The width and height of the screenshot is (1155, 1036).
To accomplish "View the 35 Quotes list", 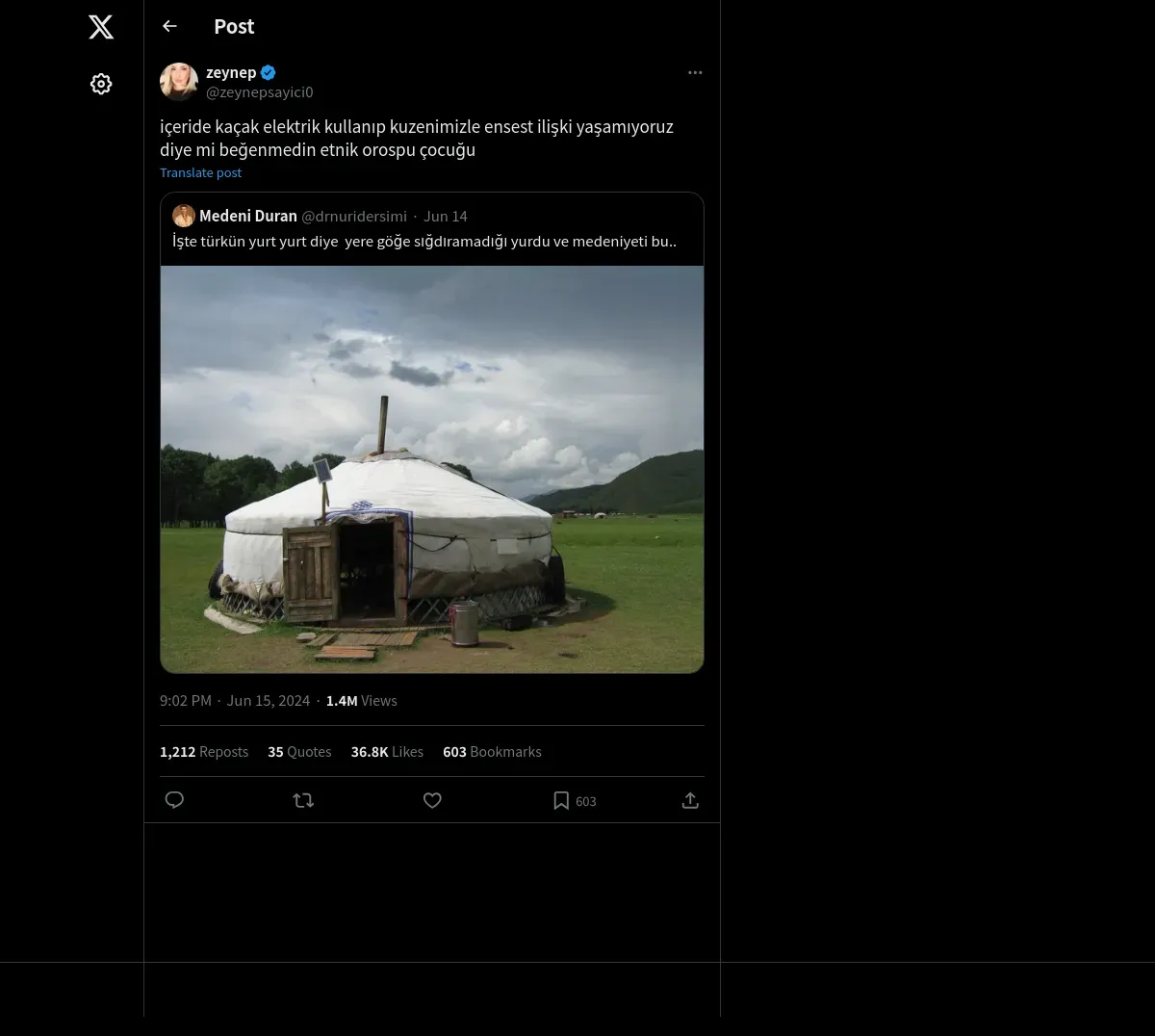I will click(299, 752).
